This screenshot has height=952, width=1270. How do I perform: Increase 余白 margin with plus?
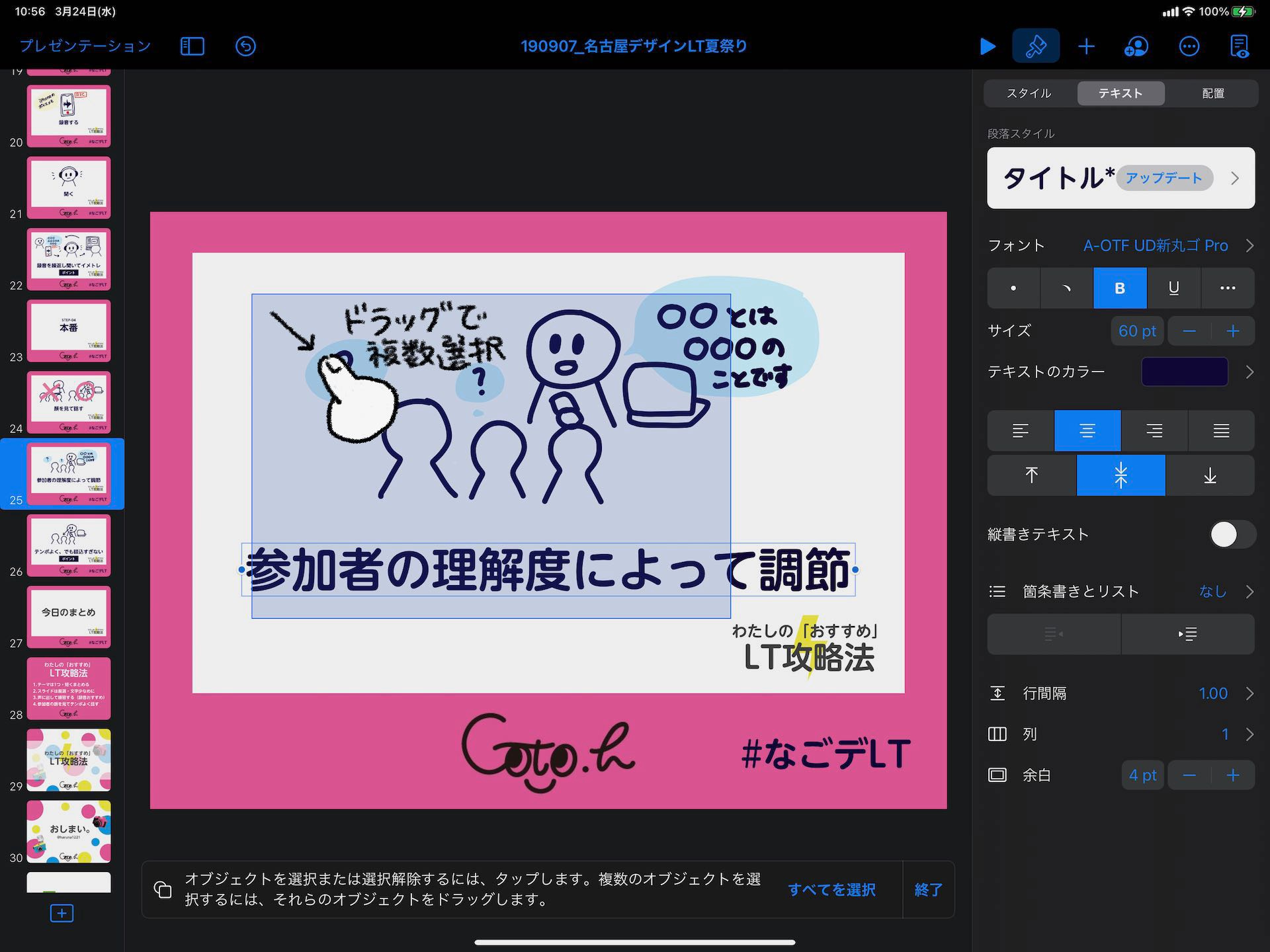[x=1233, y=775]
